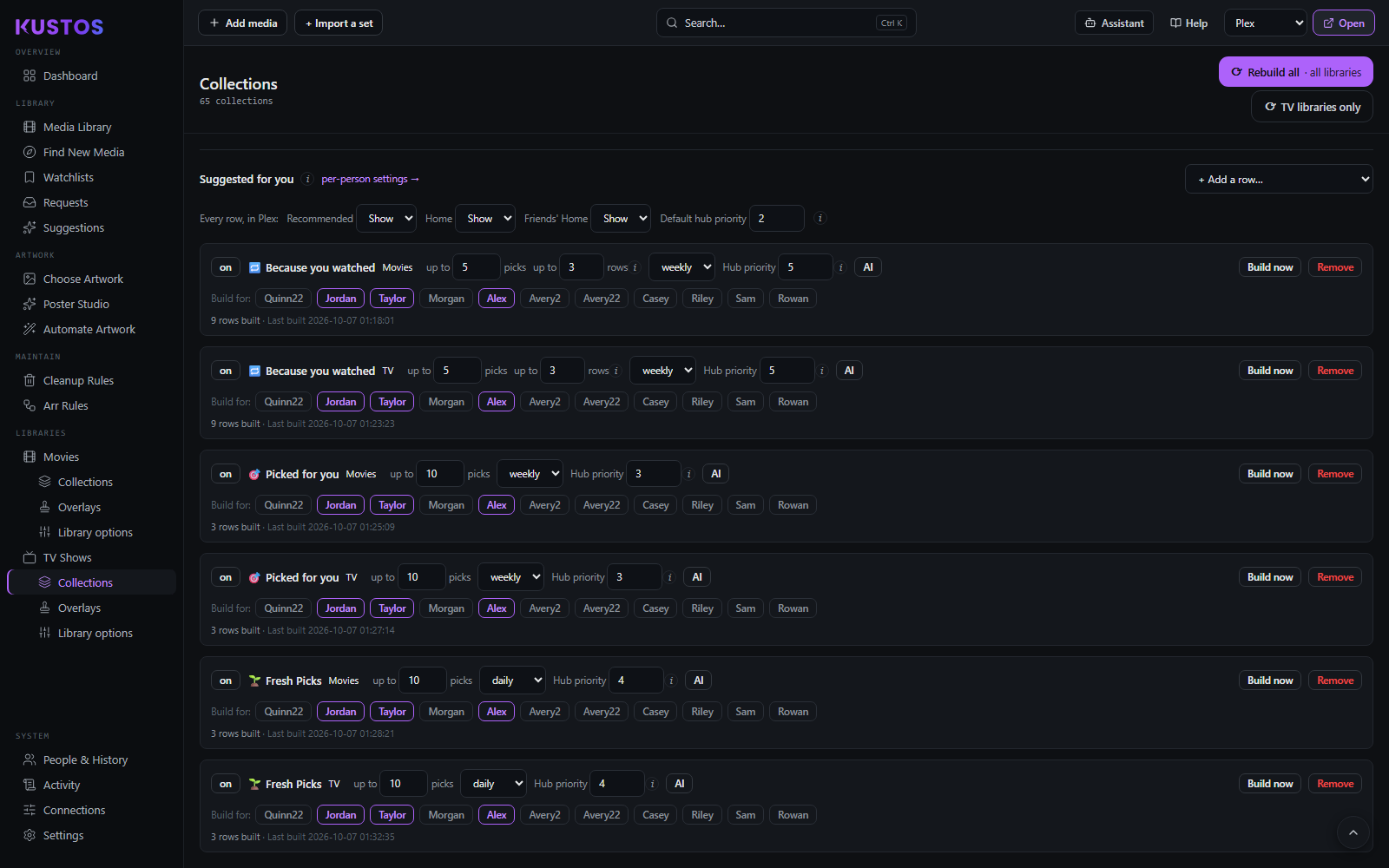1389x868 pixels.
Task: Open Poster Studio
Action: click(x=76, y=304)
